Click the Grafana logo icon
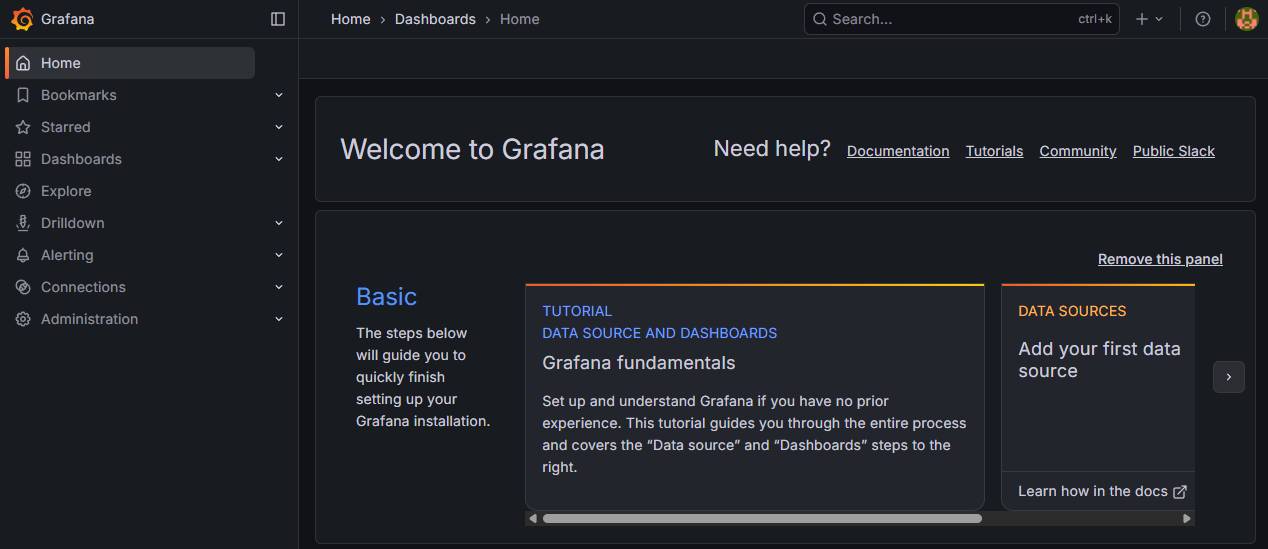Viewport: 1268px width, 549px height. 22,19
